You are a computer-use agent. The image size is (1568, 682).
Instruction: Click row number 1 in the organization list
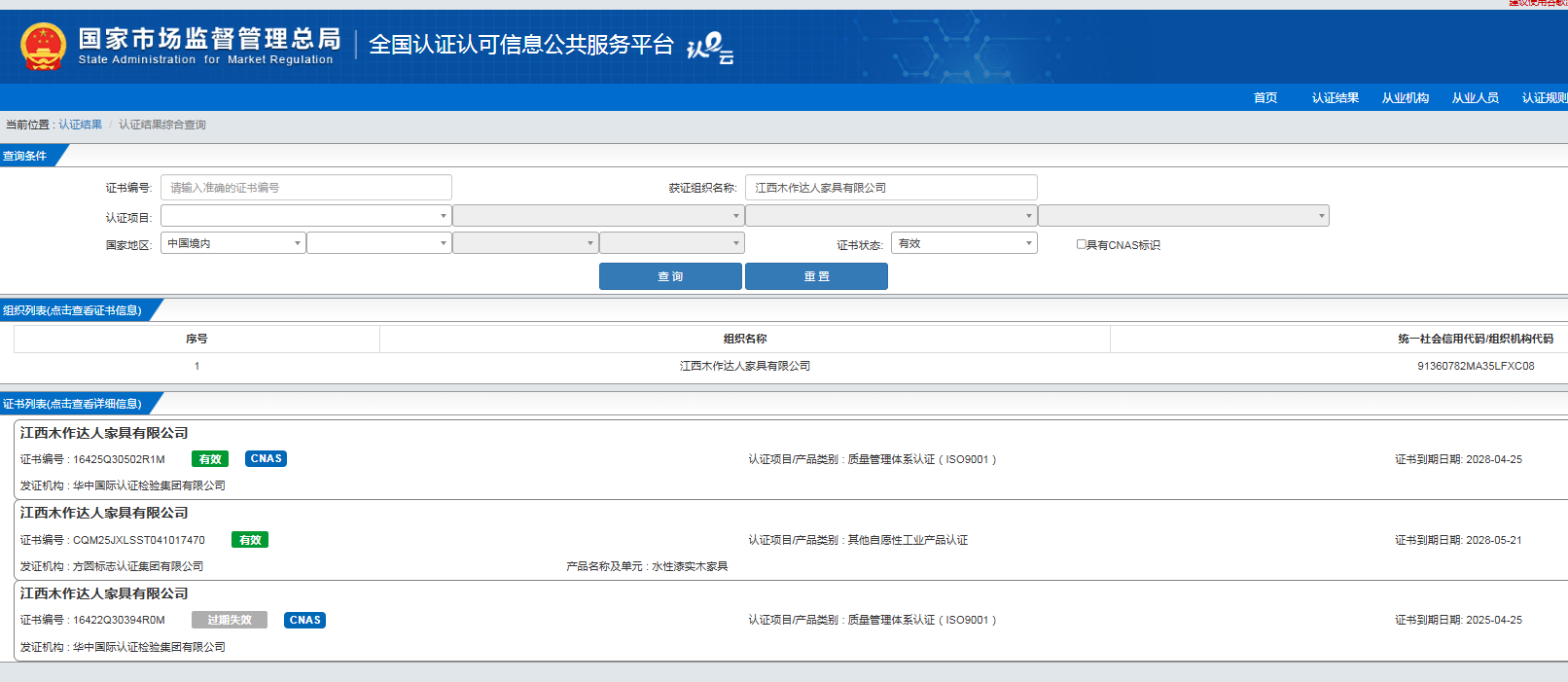196,366
